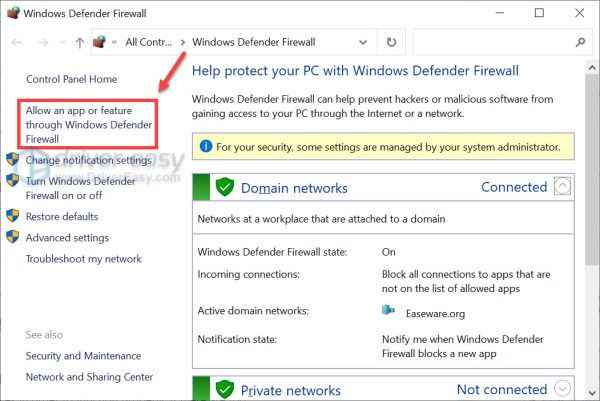Open Allow an app or feature link
The image size is (600, 401).
(x=88, y=124)
